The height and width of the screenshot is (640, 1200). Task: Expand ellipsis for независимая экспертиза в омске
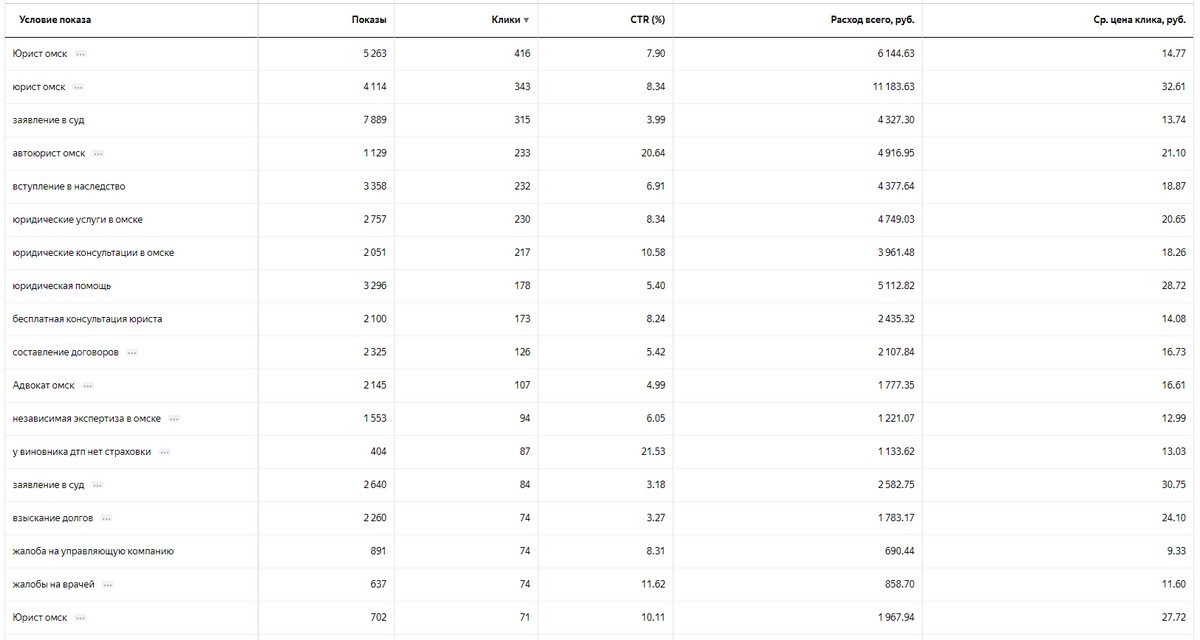pos(174,419)
